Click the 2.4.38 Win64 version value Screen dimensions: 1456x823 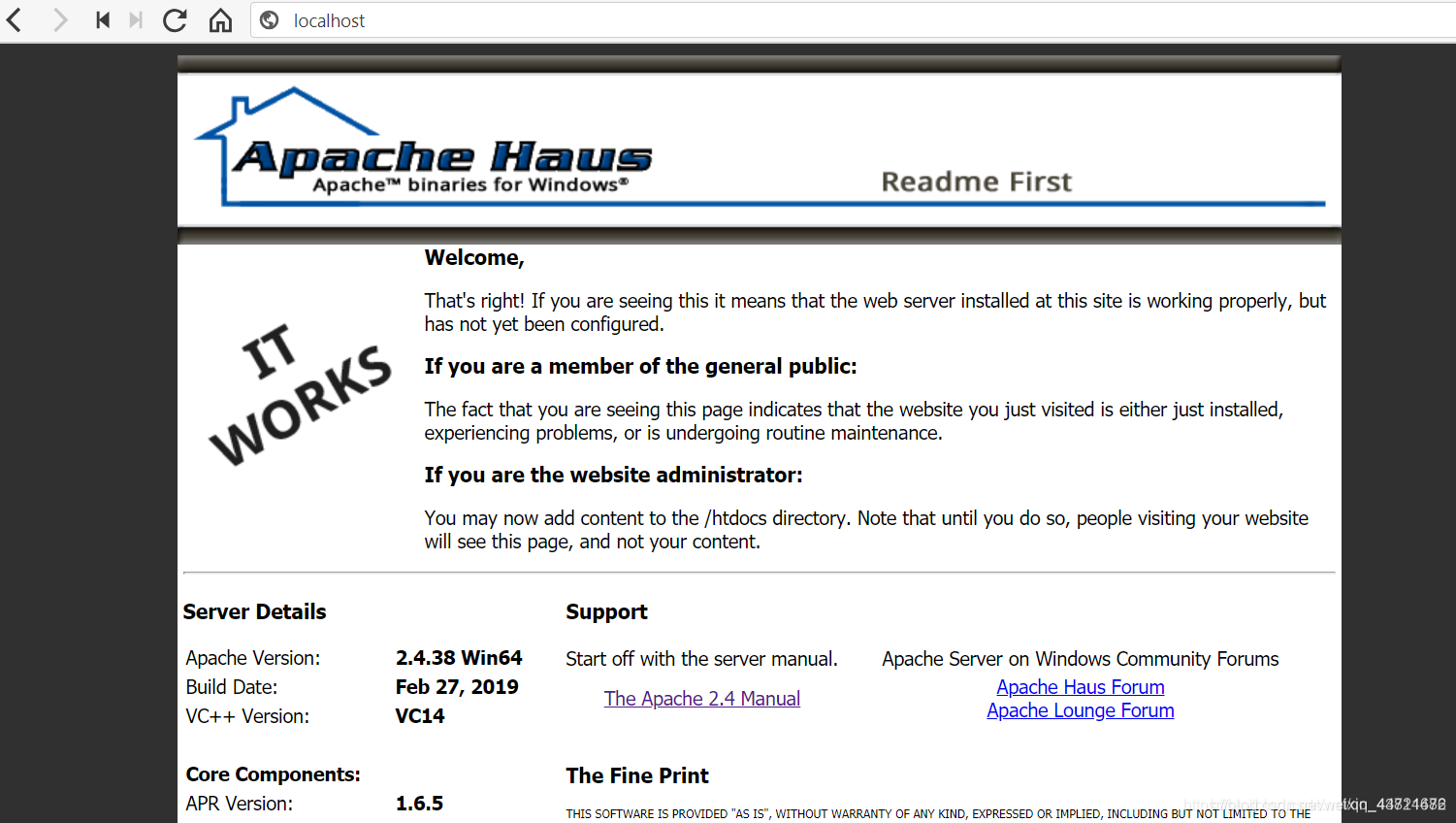(459, 658)
